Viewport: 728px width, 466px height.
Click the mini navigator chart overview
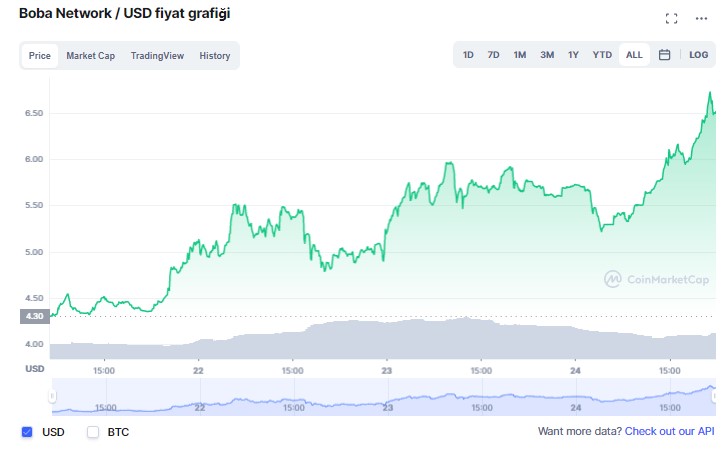point(384,397)
